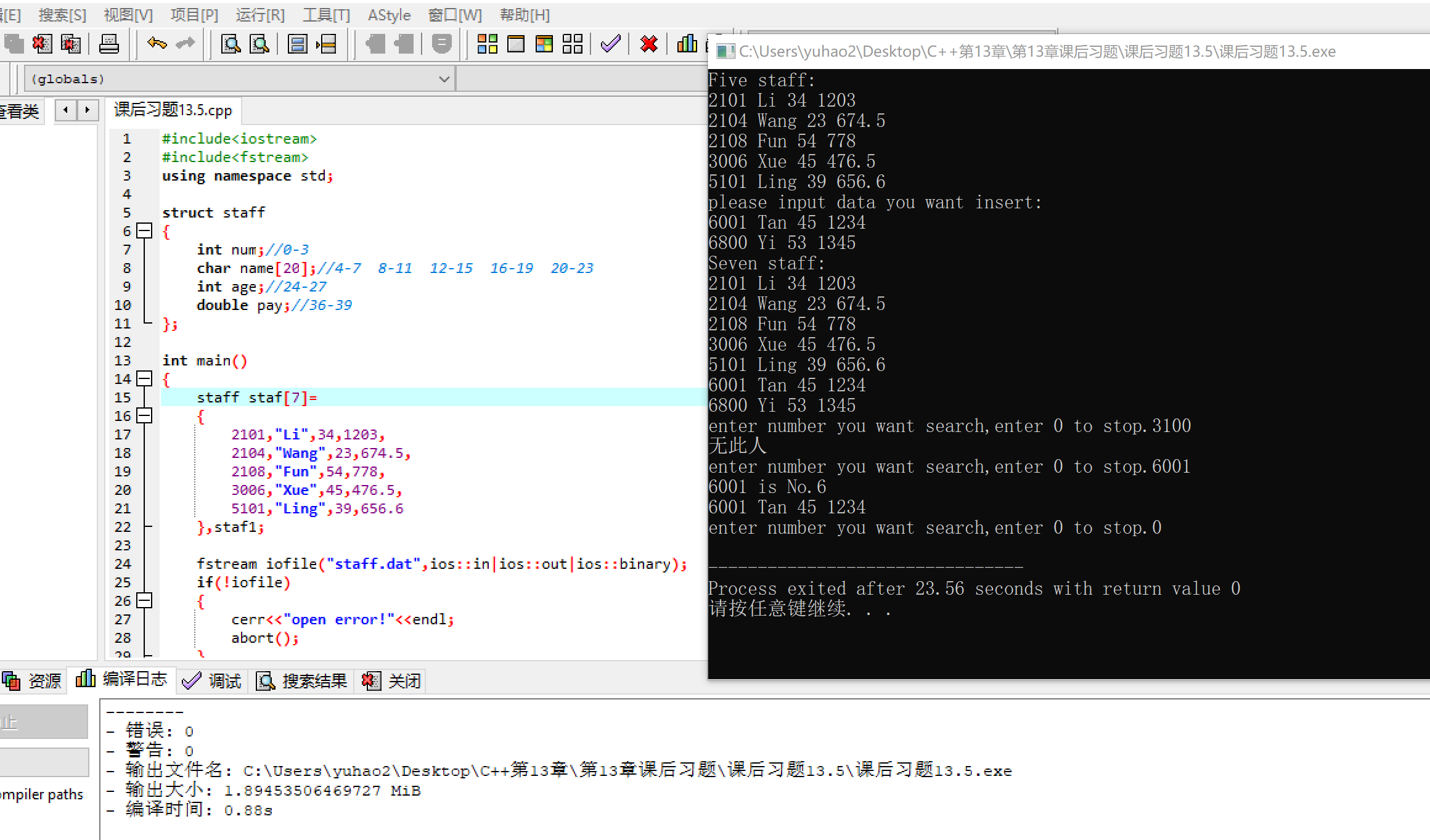This screenshot has height=840, width=1430.
Task: Open the (globals) scope dropdown
Action: tap(443, 79)
